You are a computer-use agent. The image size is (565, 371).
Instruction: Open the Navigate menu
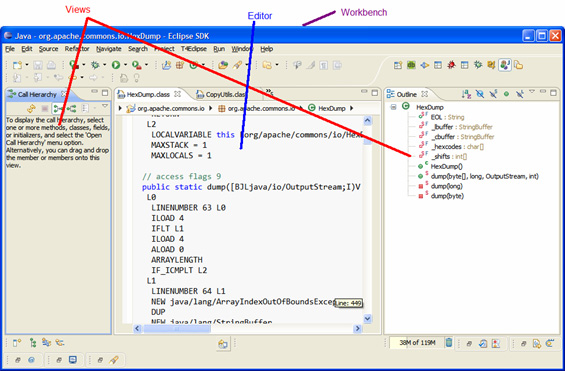tap(108, 49)
